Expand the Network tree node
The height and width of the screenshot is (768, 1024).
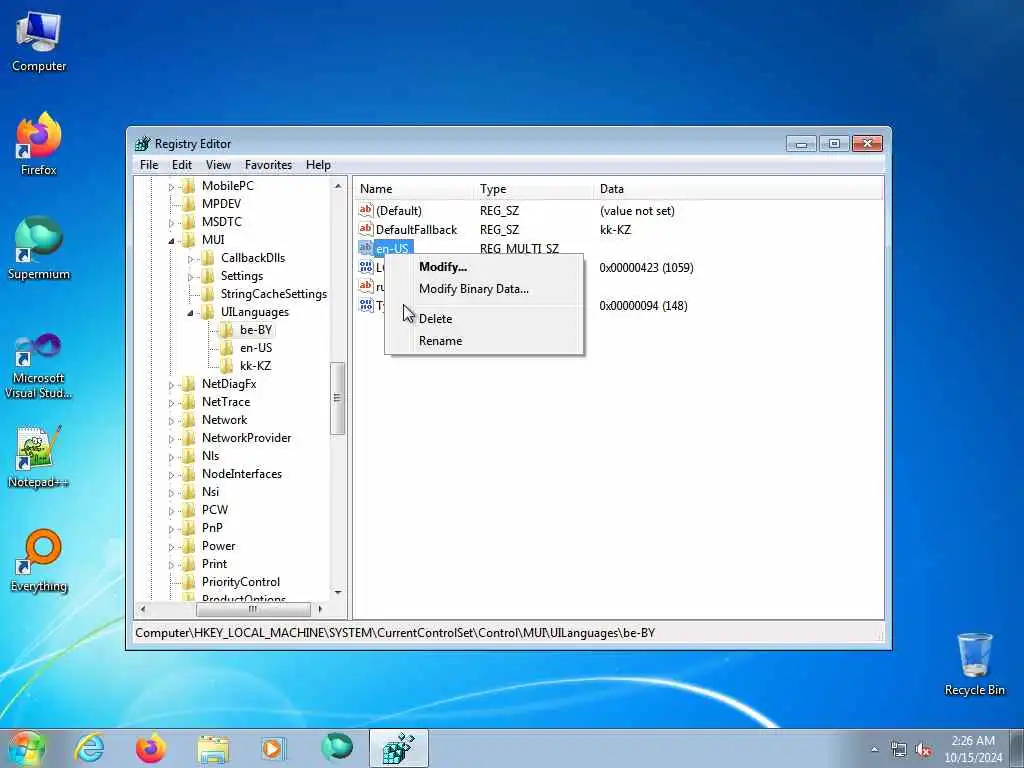(x=172, y=421)
